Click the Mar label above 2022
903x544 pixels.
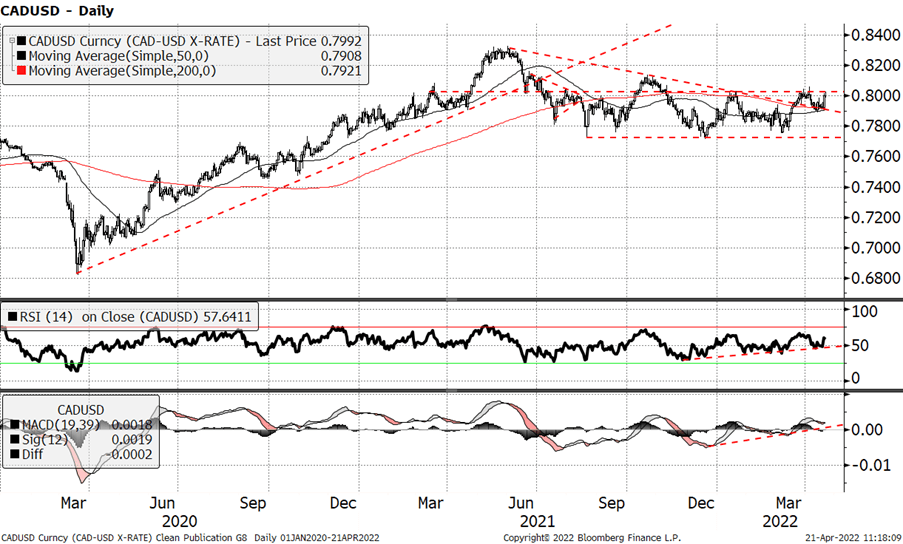pyautogui.click(x=788, y=503)
